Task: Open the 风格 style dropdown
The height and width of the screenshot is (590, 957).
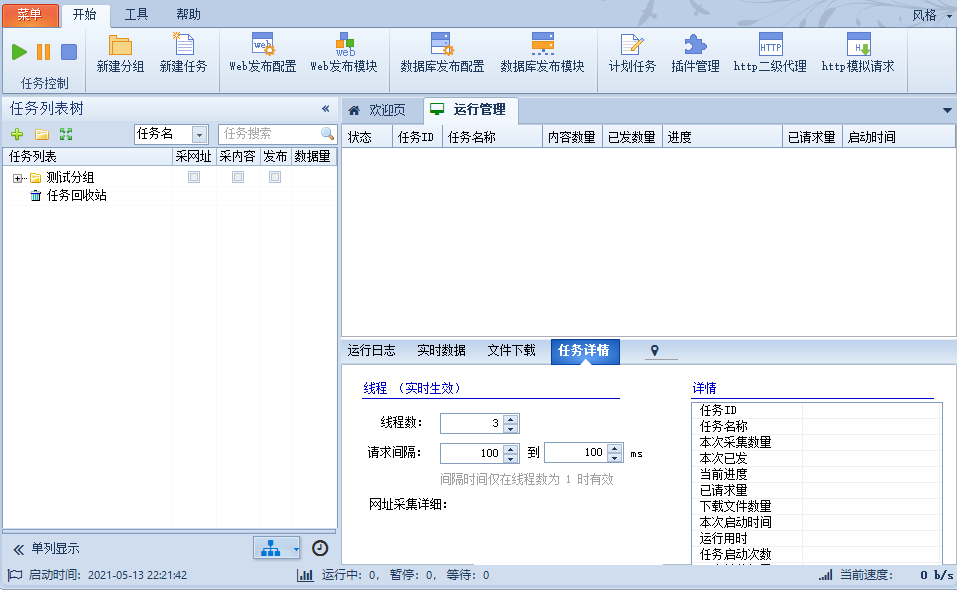Action: point(931,15)
